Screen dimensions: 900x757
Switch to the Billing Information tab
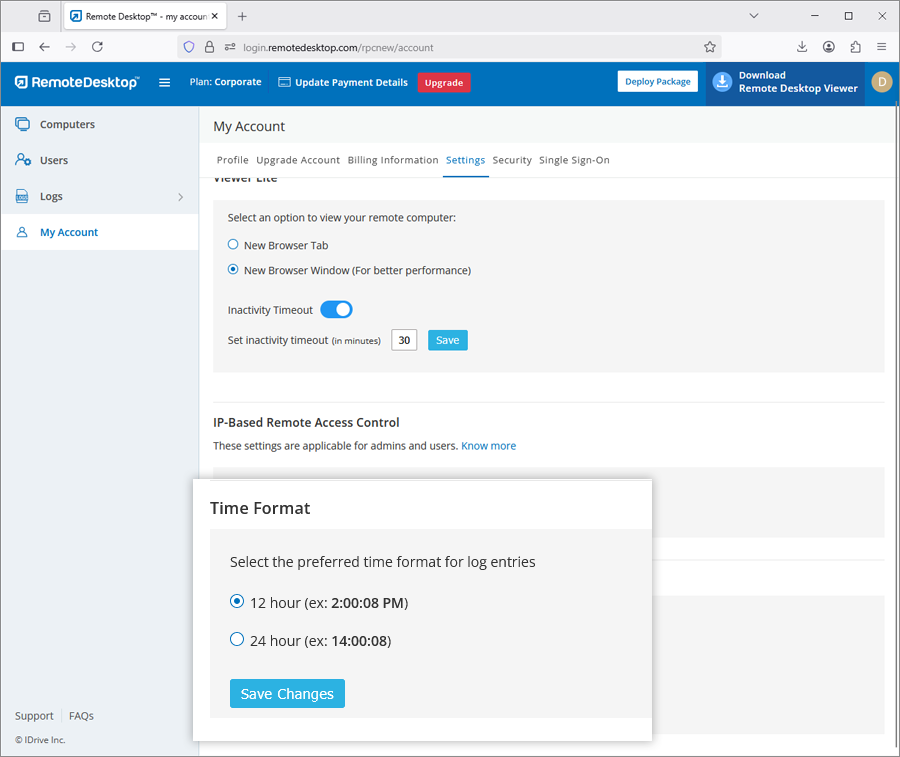click(393, 160)
